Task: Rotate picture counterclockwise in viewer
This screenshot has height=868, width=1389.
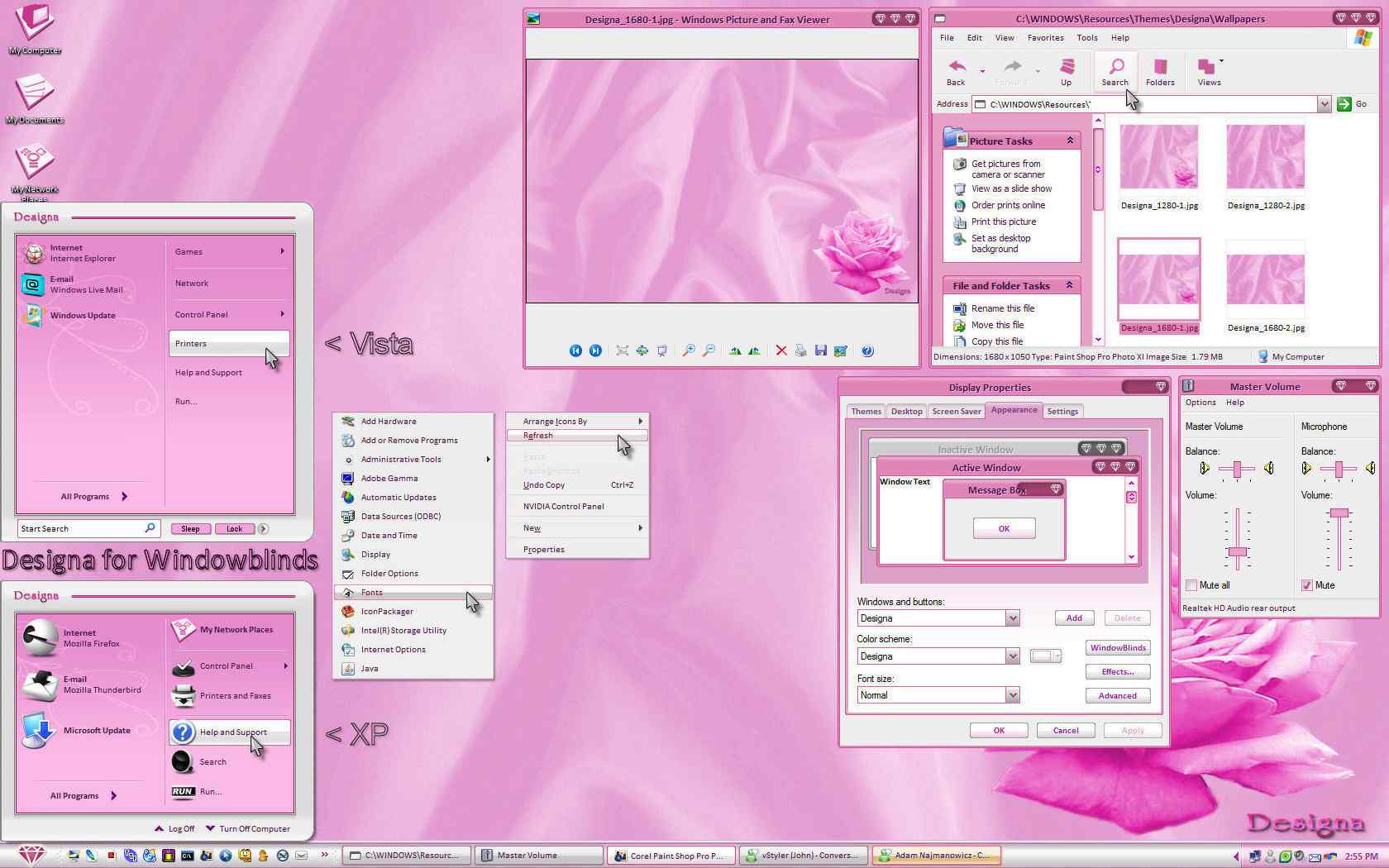Action: pyautogui.click(x=754, y=351)
